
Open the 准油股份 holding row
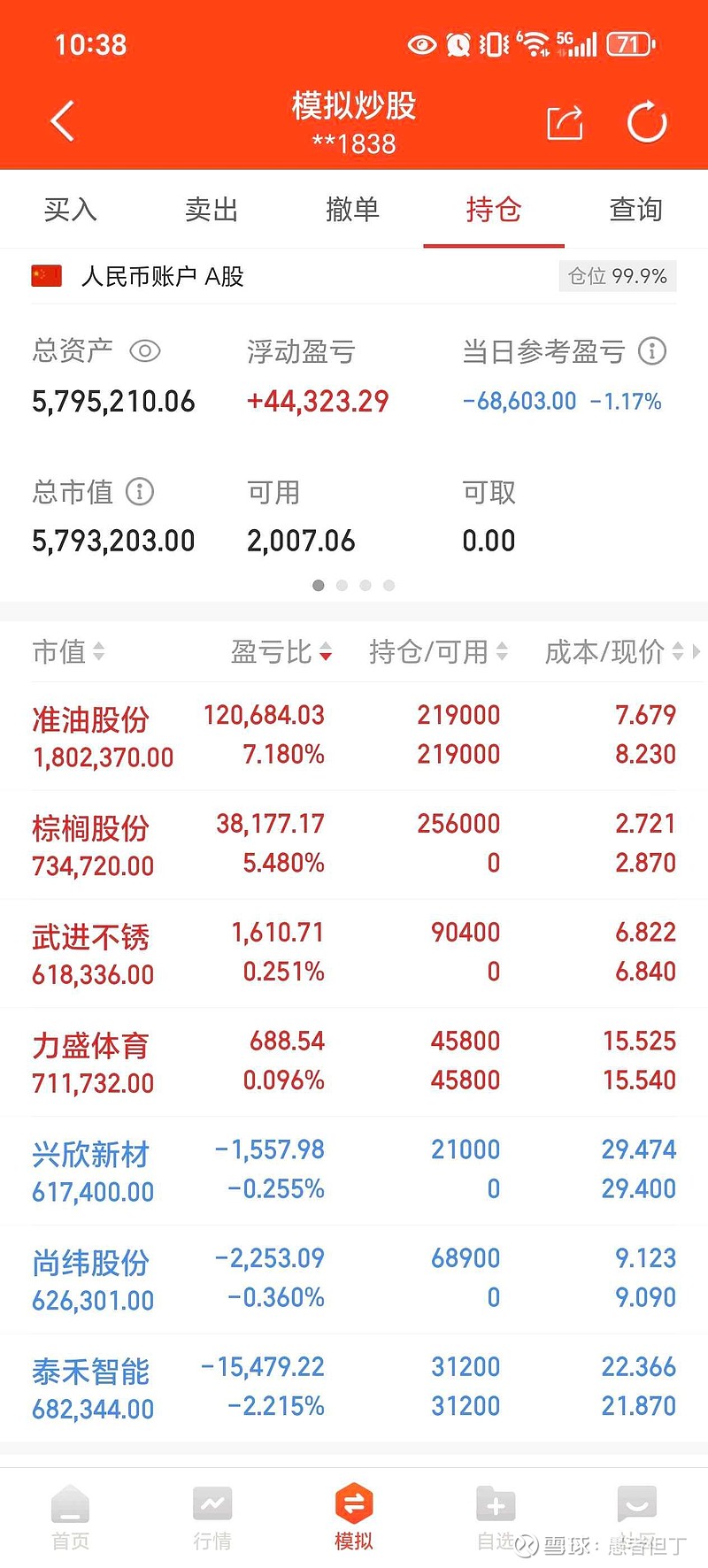[x=354, y=735]
